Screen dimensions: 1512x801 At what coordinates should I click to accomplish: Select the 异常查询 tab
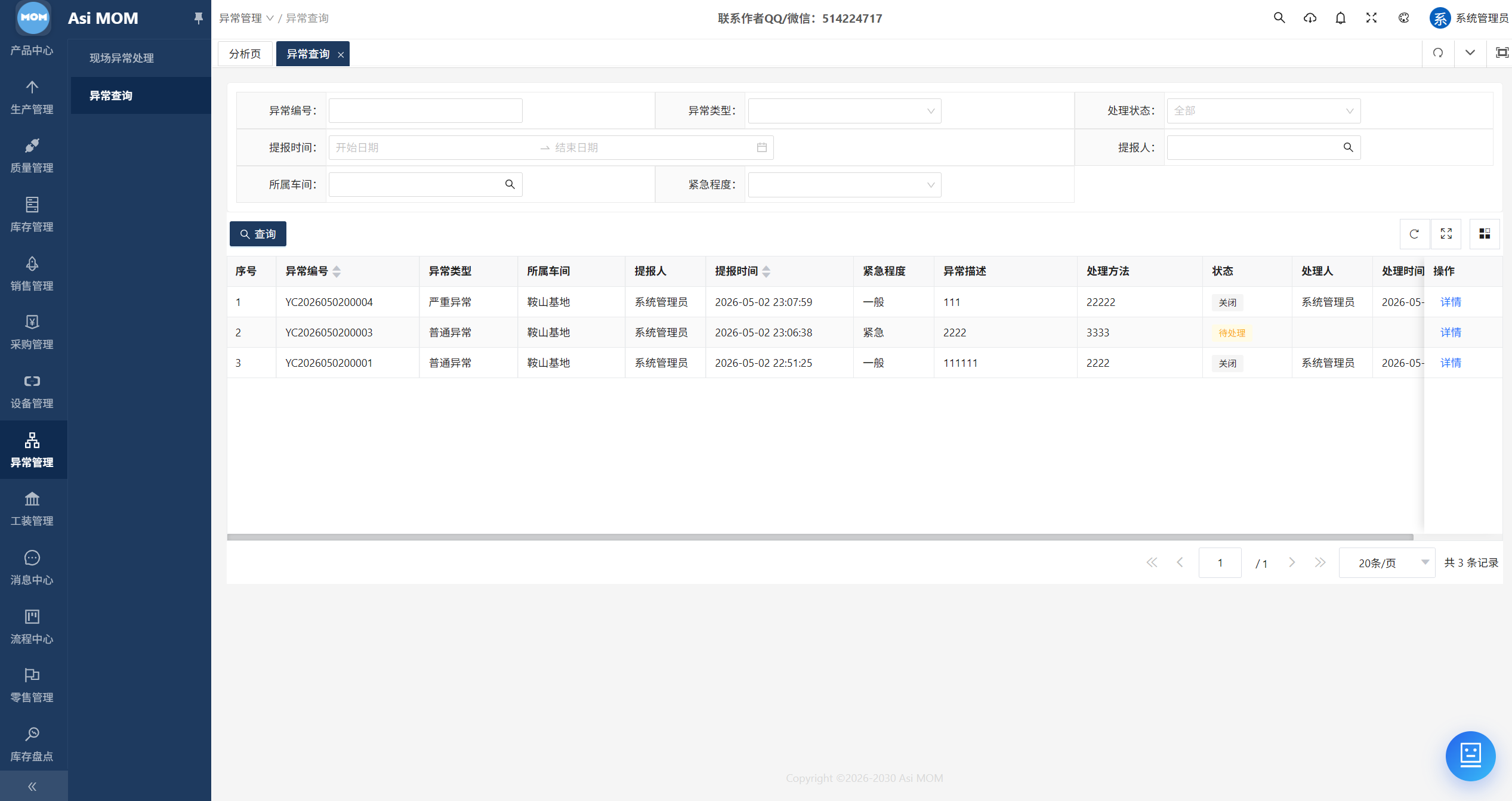click(x=308, y=54)
